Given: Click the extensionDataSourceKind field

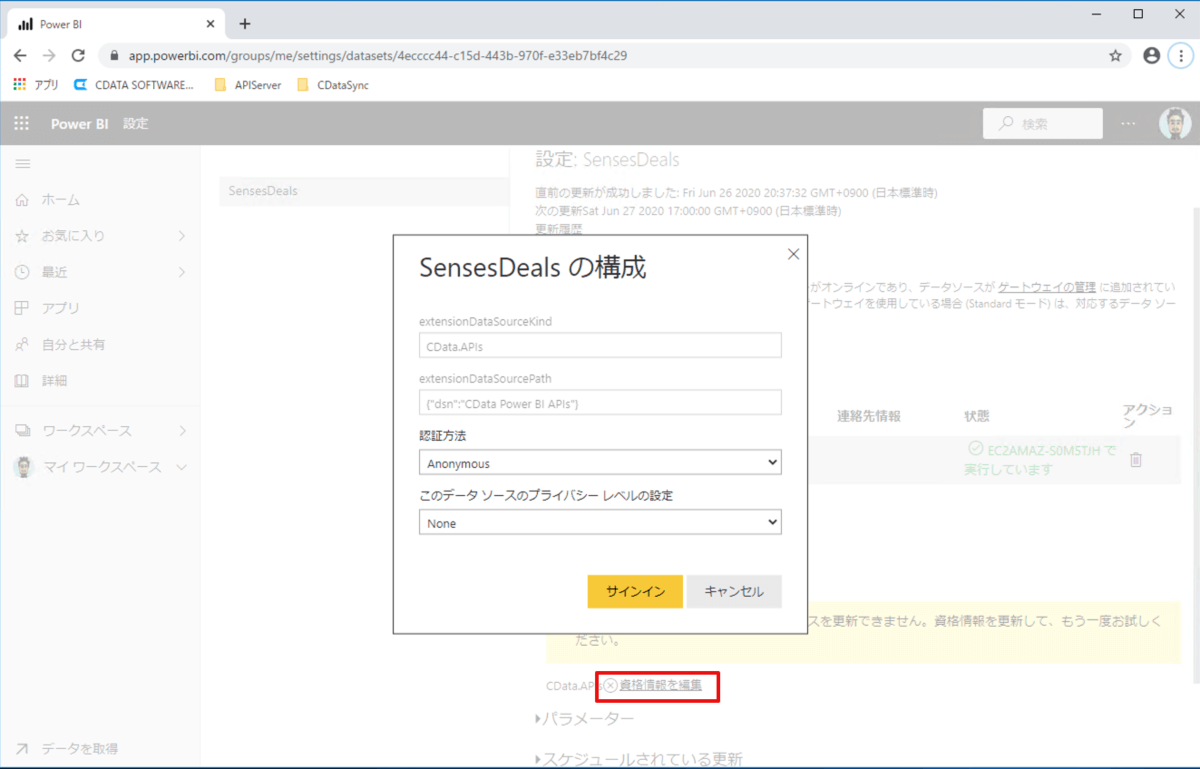Looking at the screenshot, I should point(600,345).
